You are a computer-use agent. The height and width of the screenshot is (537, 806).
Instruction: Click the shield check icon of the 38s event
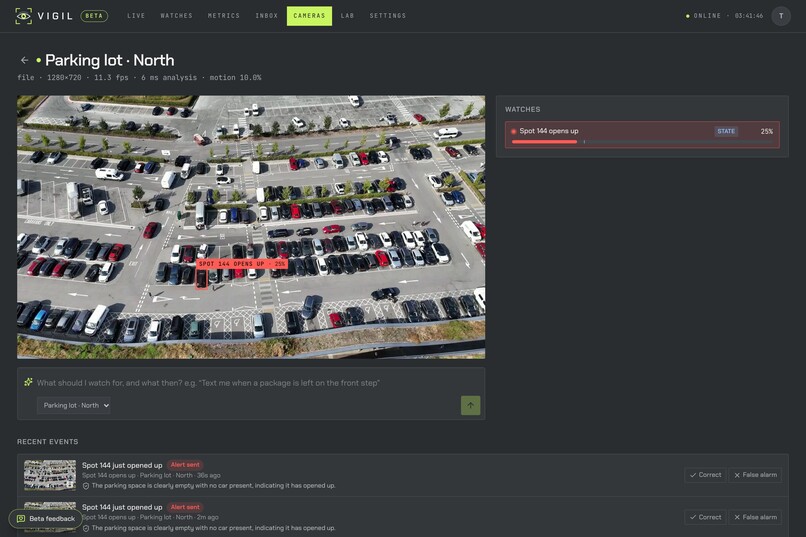tap(86, 486)
